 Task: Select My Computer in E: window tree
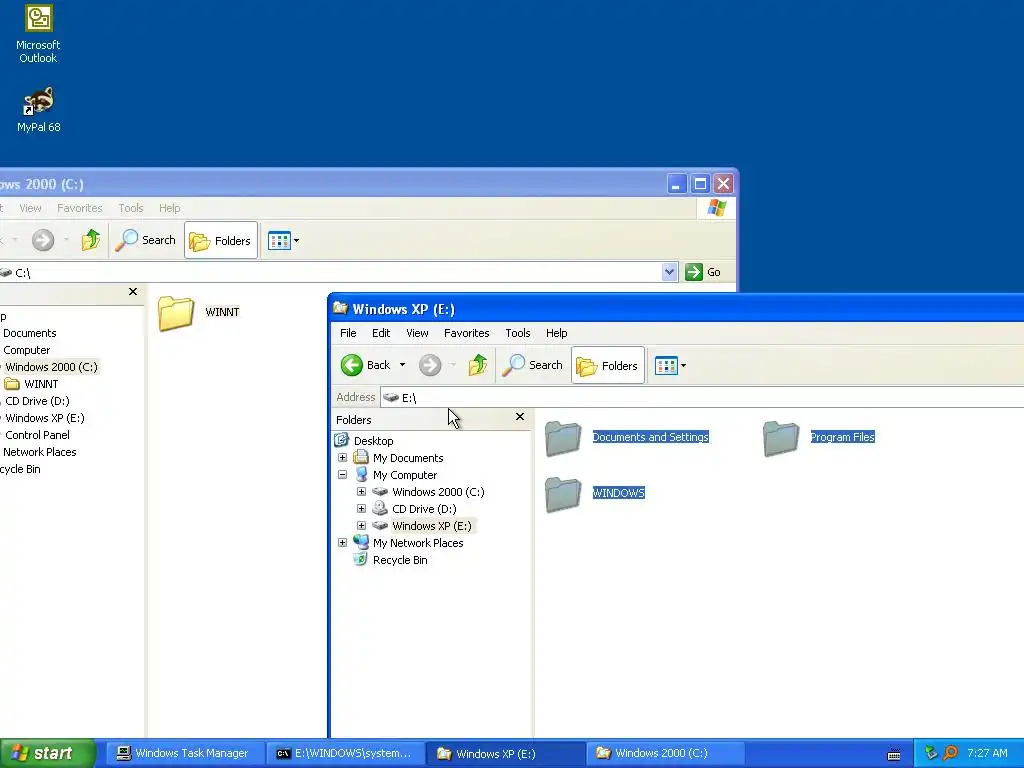pos(405,475)
